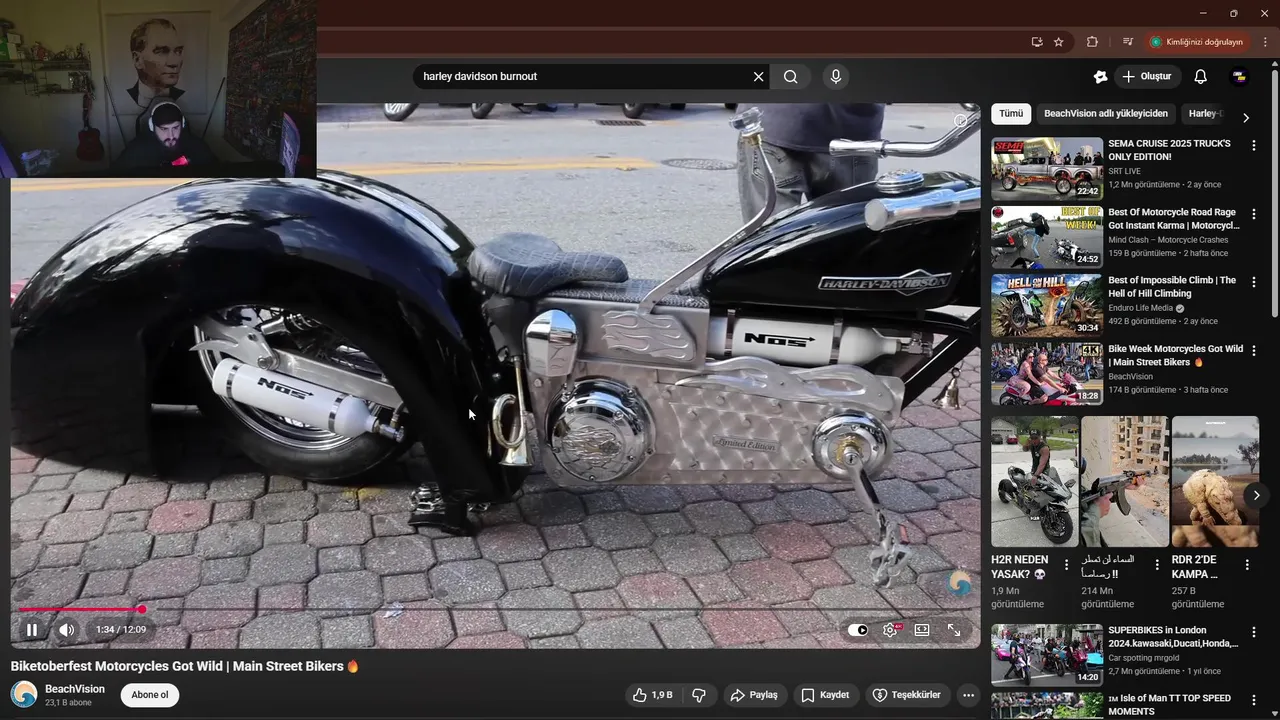Click the Teşekkürler thanks button
Viewport: 1280px width, 720px height.
coord(906,695)
